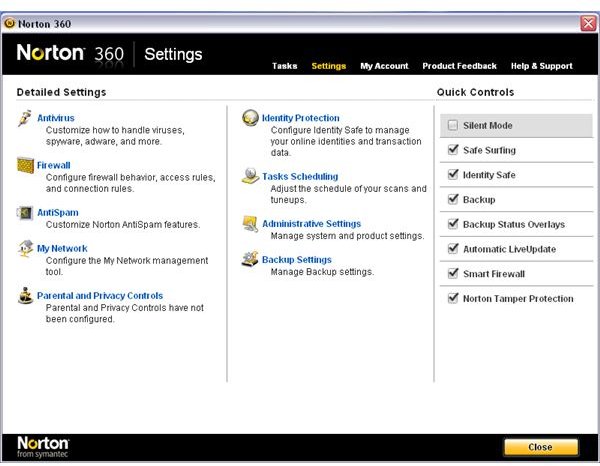Select the Settings tab
This screenshot has height=466, width=600.
[329, 66]
